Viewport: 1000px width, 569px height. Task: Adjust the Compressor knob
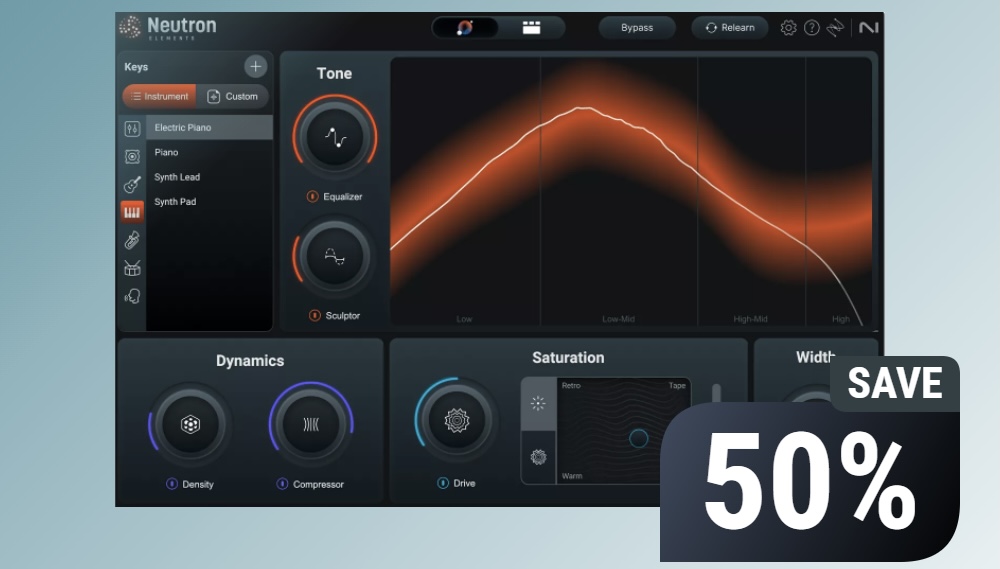click(x=311, y=424)
